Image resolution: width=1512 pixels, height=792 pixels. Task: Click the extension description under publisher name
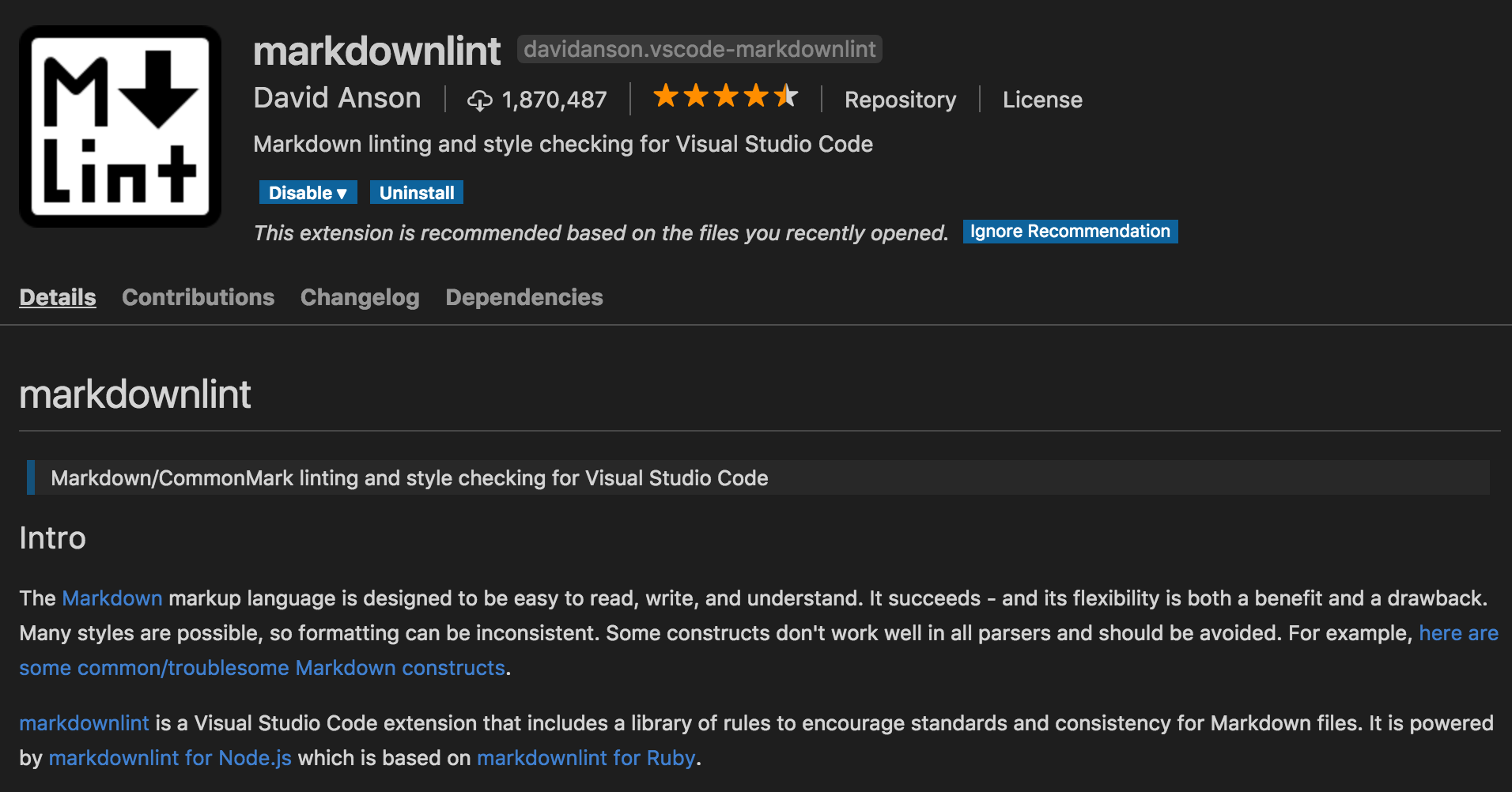click(x=563, y=144)
